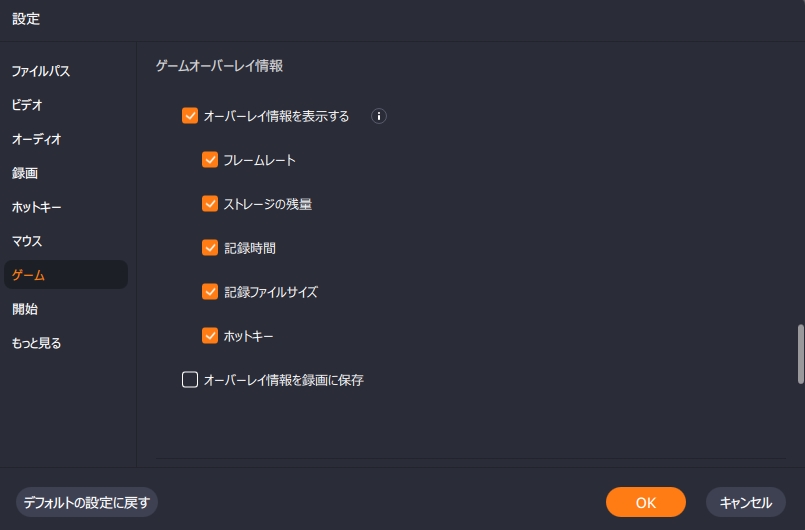Go to 録画 settings section
805x530 pixels.
click(x=25, y=173)
